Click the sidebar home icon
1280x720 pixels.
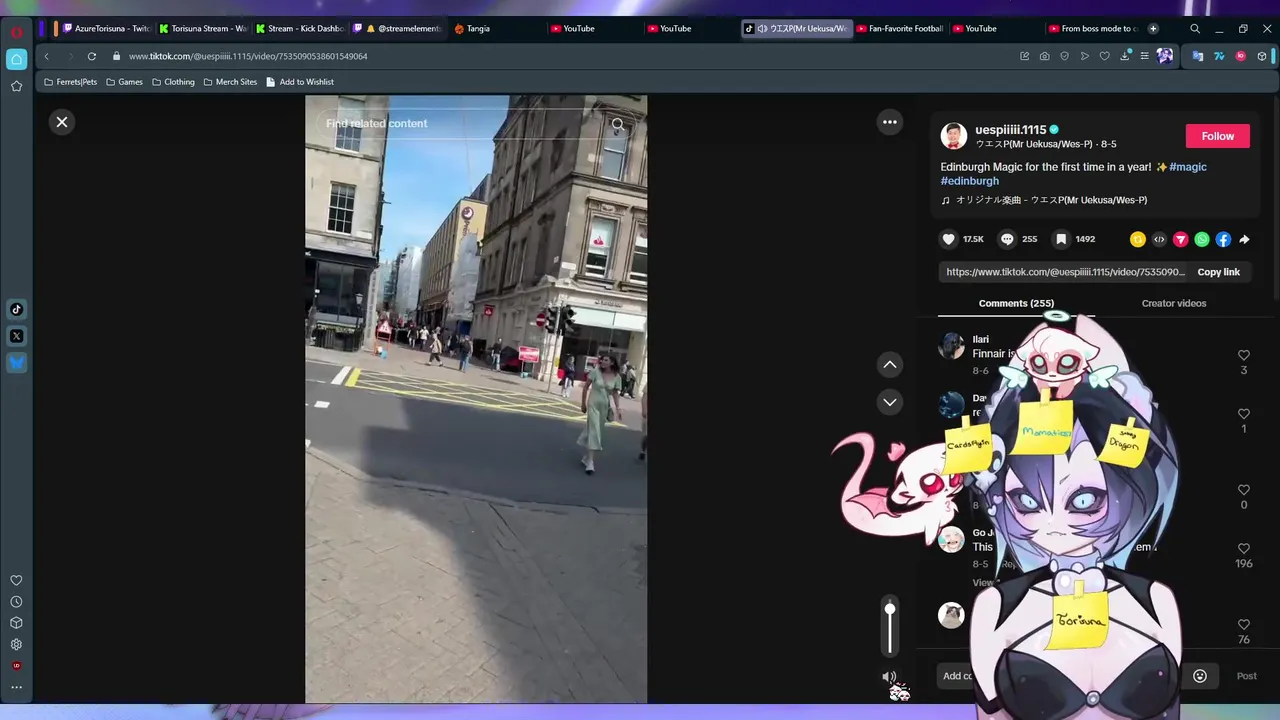click(16, 59)
